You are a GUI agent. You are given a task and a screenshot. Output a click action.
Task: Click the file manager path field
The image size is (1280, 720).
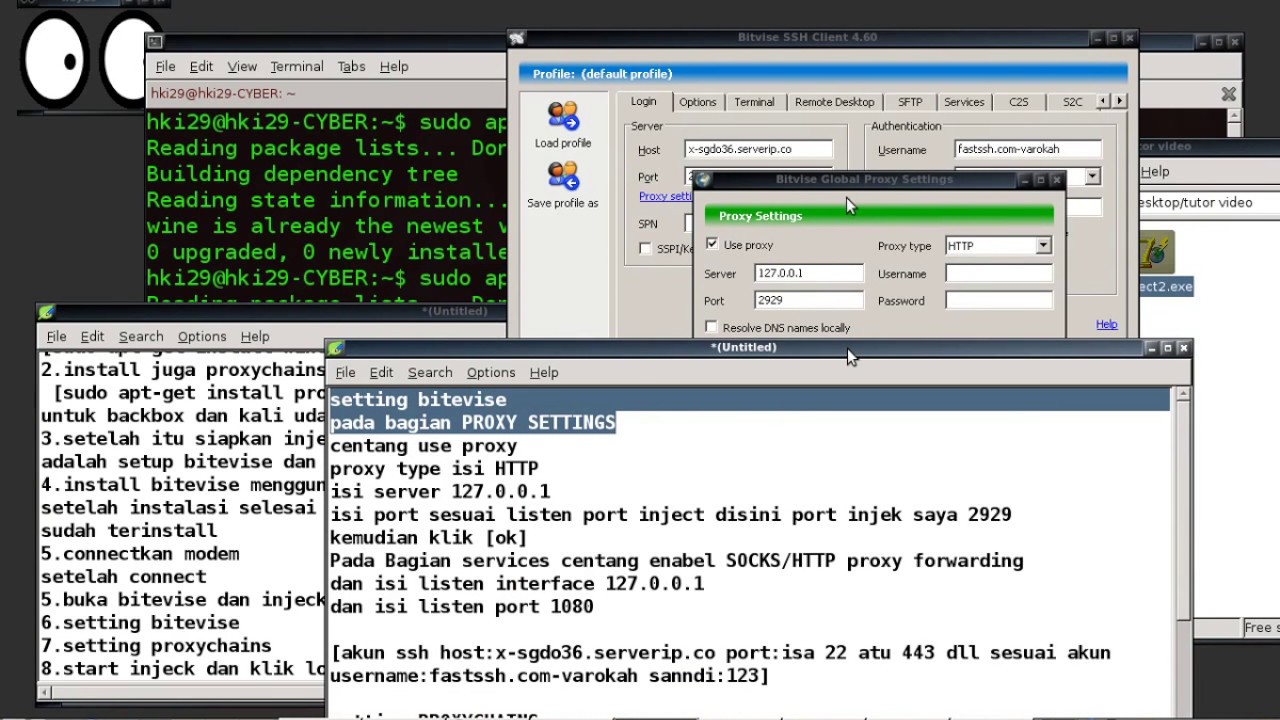point(1208,202)
